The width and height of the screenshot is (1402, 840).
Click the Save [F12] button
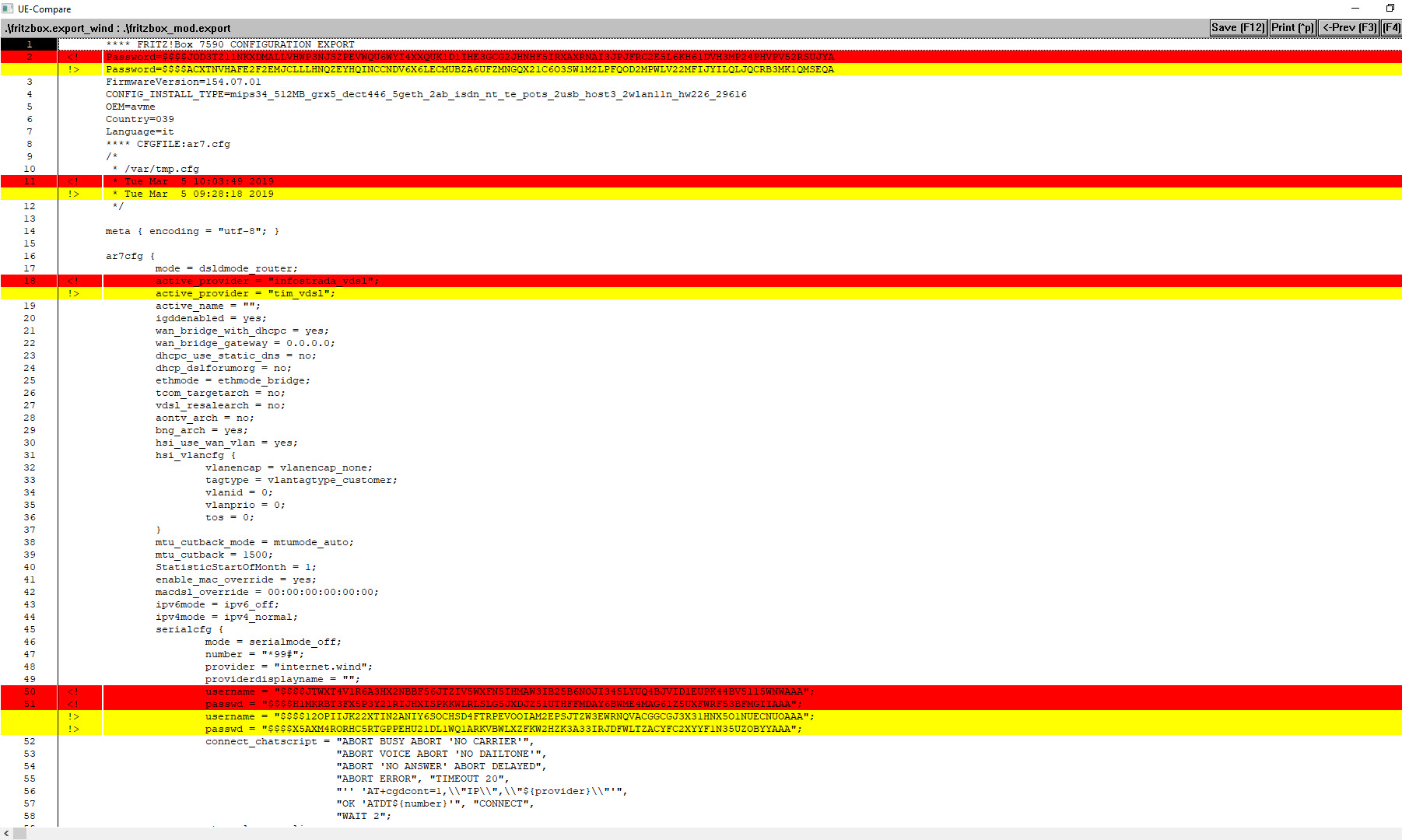click(x=1238, y=28)
